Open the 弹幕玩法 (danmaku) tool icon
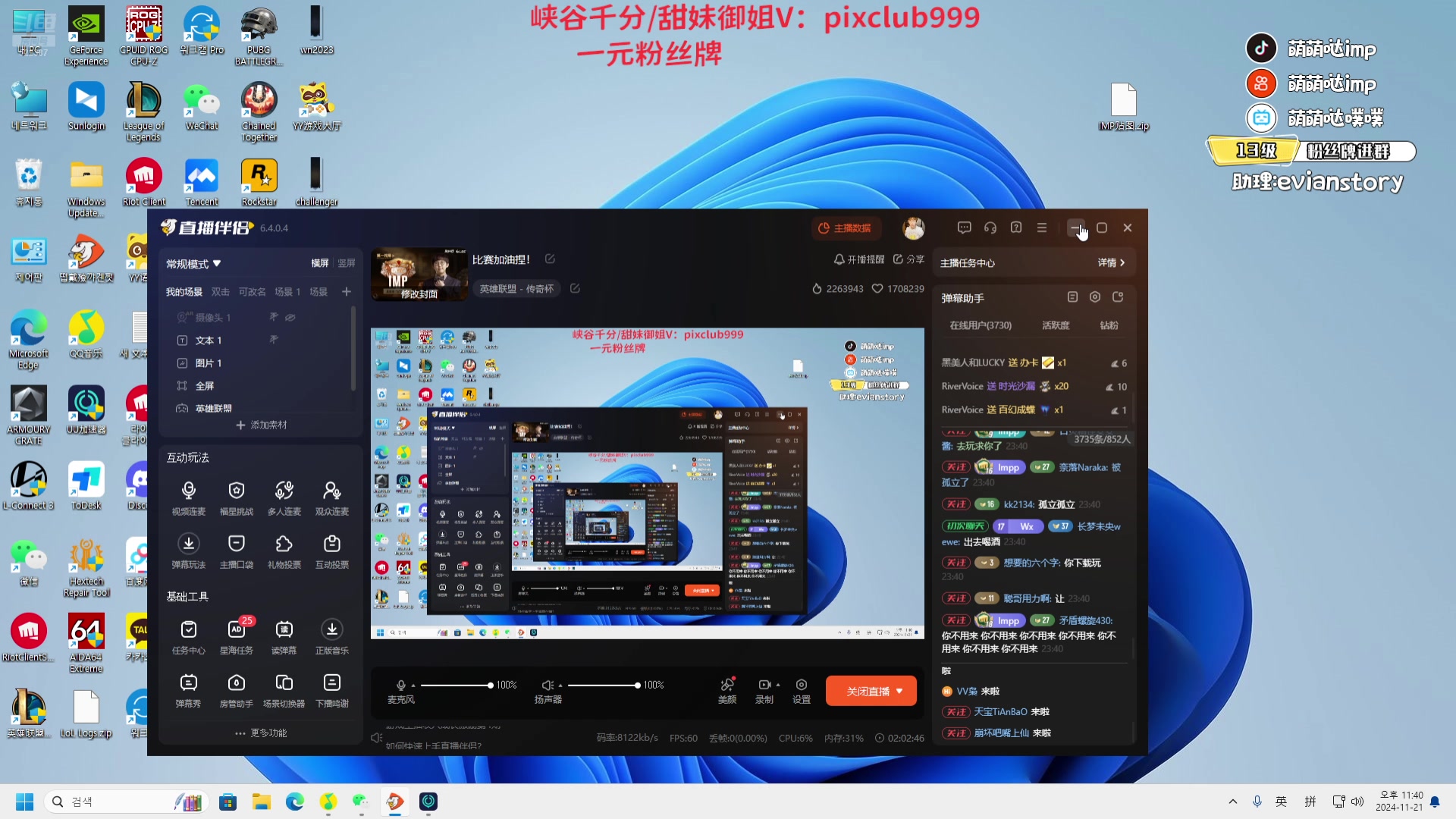The width and height of the screenshot is (1456, 819). click(188, 543)
